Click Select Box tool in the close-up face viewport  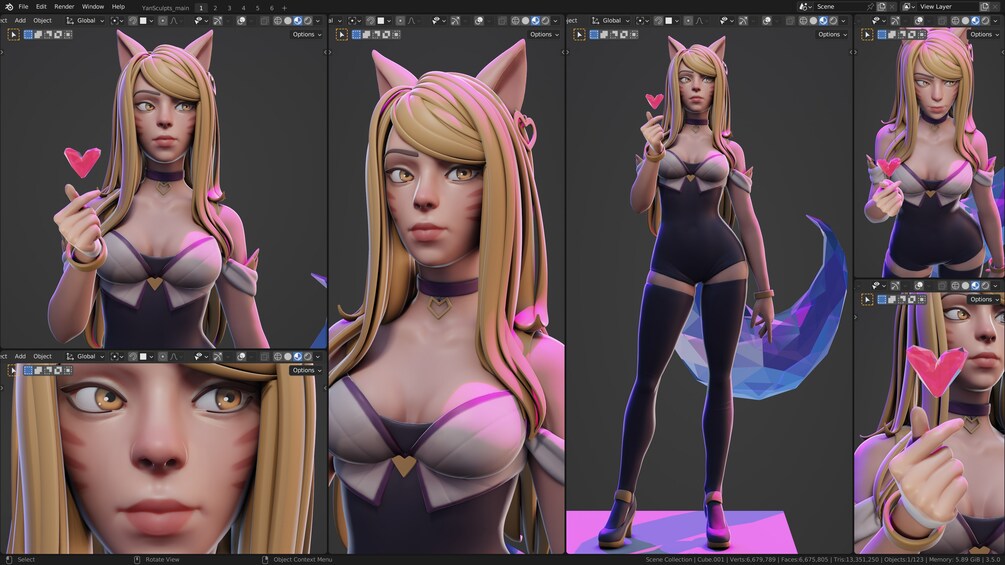pyautogui.click(x=13, y=370)
